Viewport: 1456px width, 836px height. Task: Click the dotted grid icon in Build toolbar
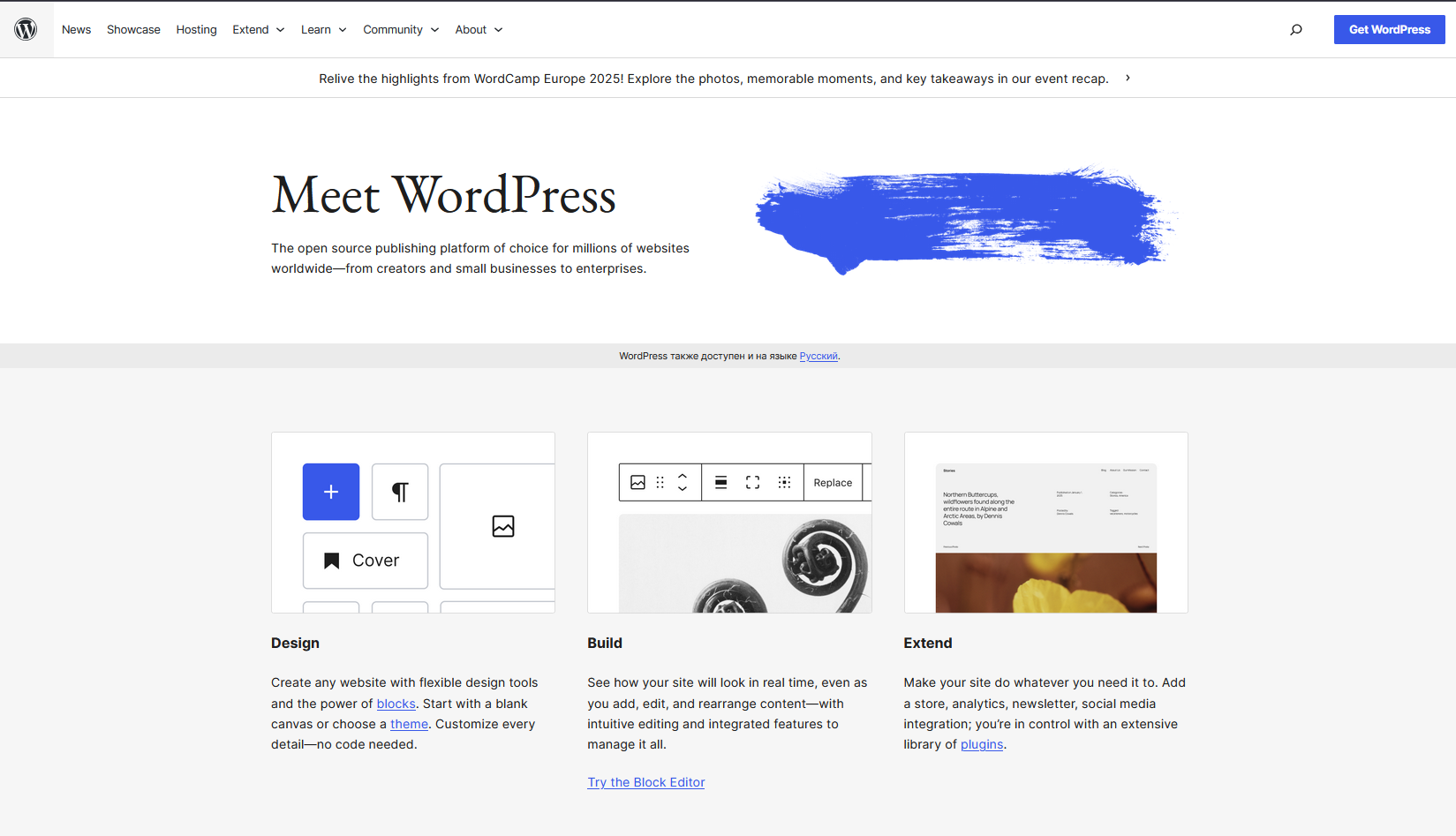(x=784, y=482)
